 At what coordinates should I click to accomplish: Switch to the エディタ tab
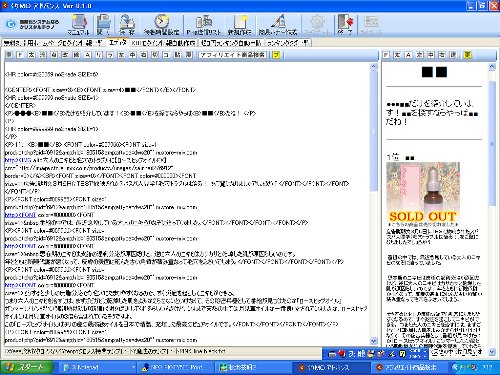pyautogui.click(x=118, y=43)
